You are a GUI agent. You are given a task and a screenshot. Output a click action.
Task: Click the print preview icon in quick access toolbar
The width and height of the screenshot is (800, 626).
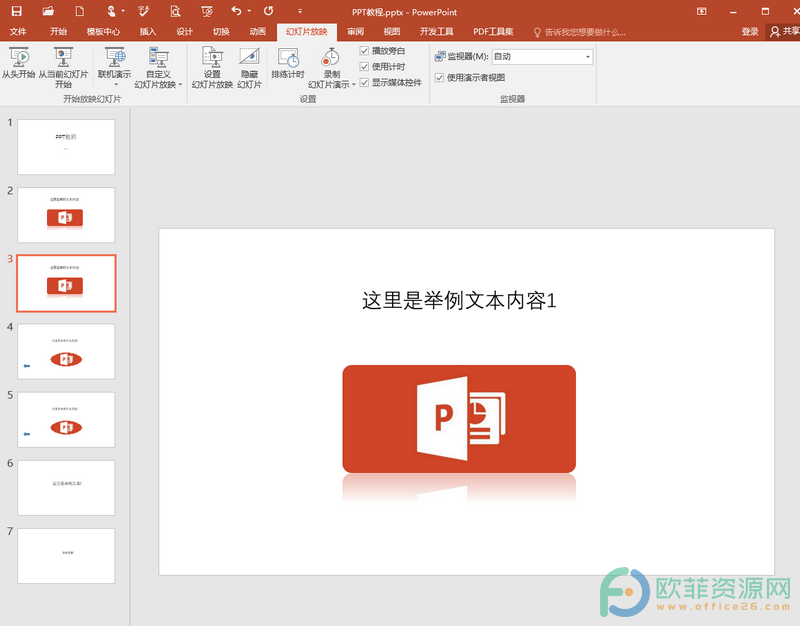(x=175, y=11)
